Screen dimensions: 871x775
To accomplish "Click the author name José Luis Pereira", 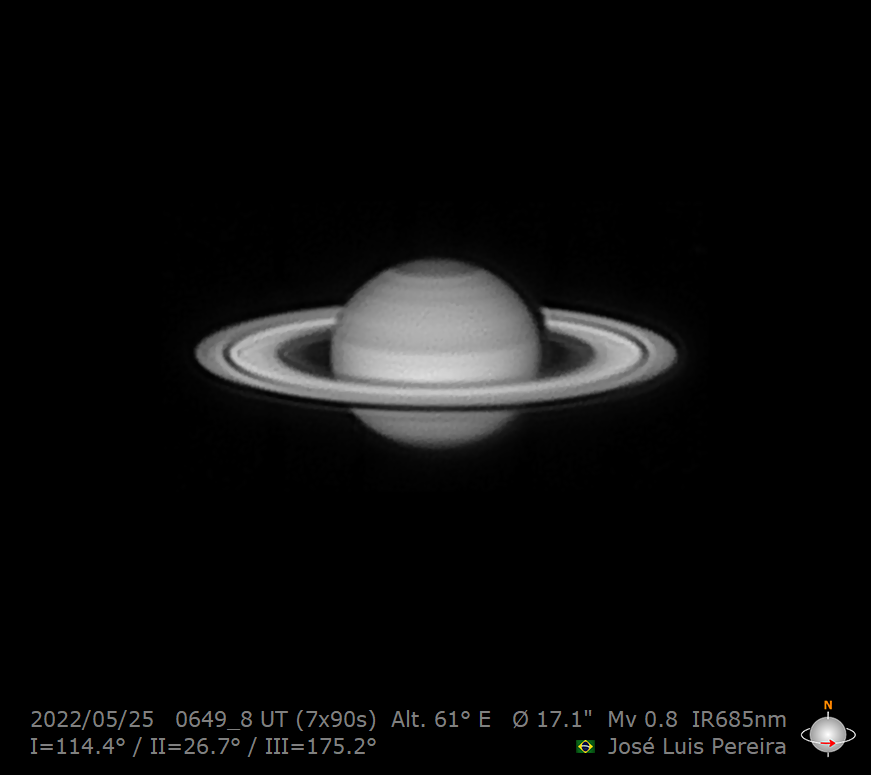I will [x=697, y=746].
